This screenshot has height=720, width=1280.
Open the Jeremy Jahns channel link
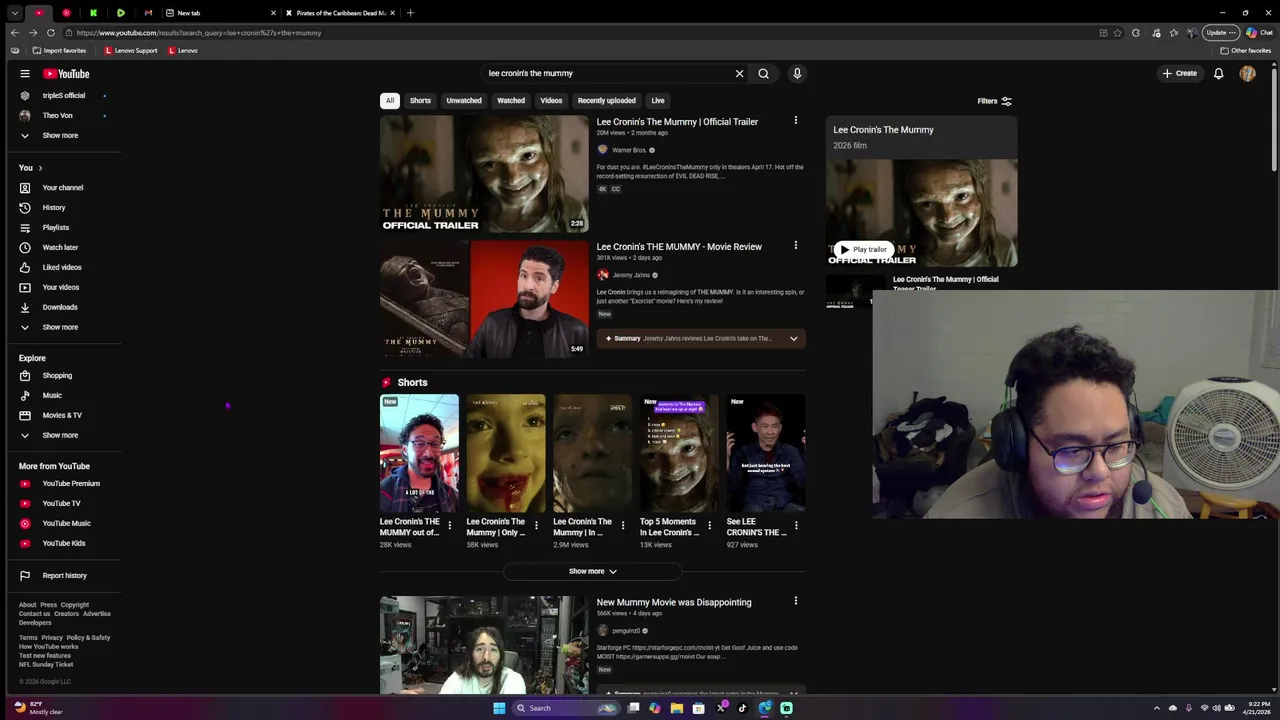click(x=631, y=275)
